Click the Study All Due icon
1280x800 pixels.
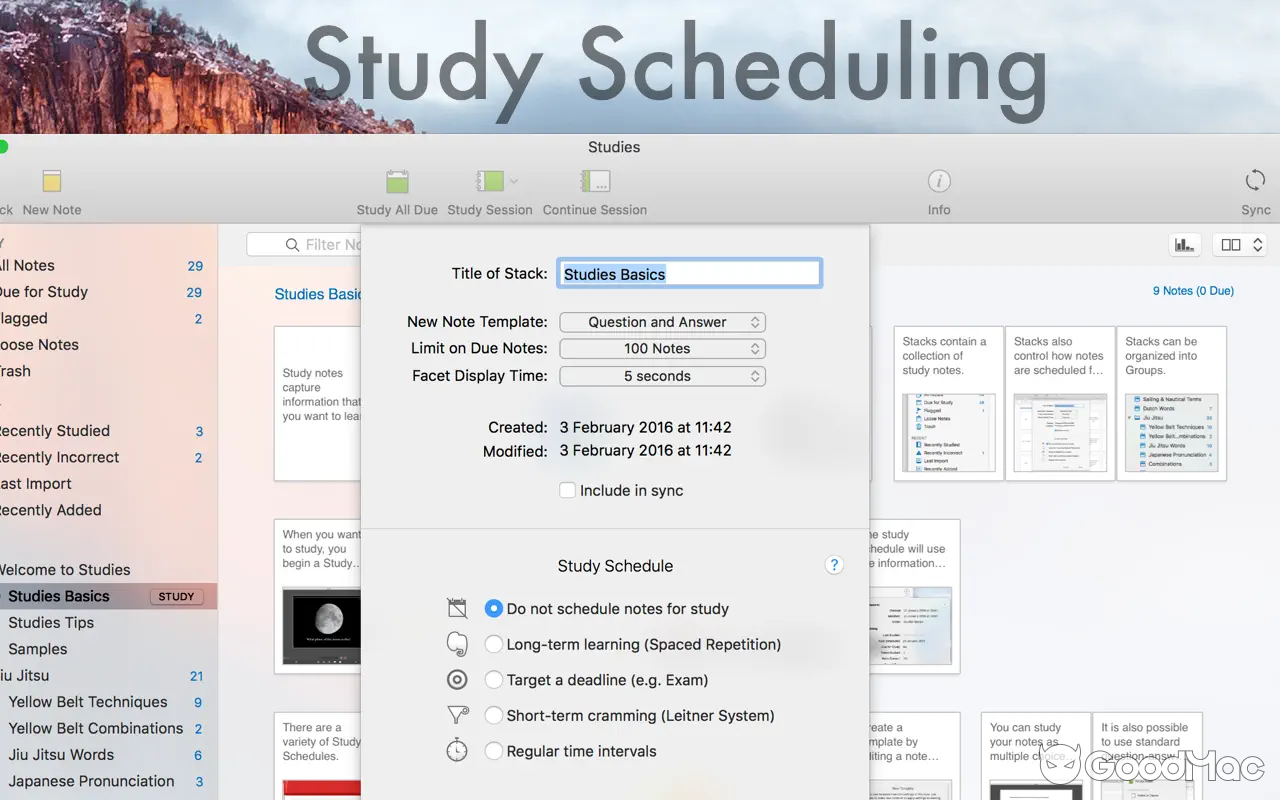point(396,182)
